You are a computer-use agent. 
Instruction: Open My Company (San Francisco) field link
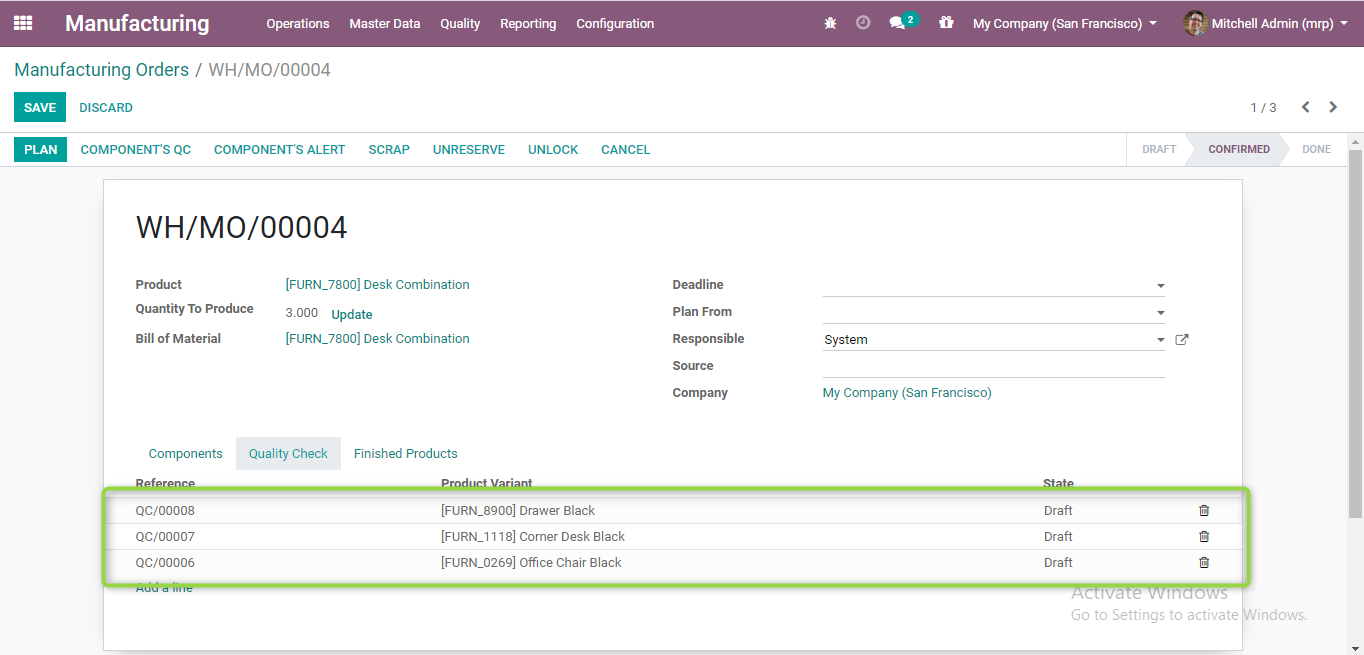coord(907,393)
